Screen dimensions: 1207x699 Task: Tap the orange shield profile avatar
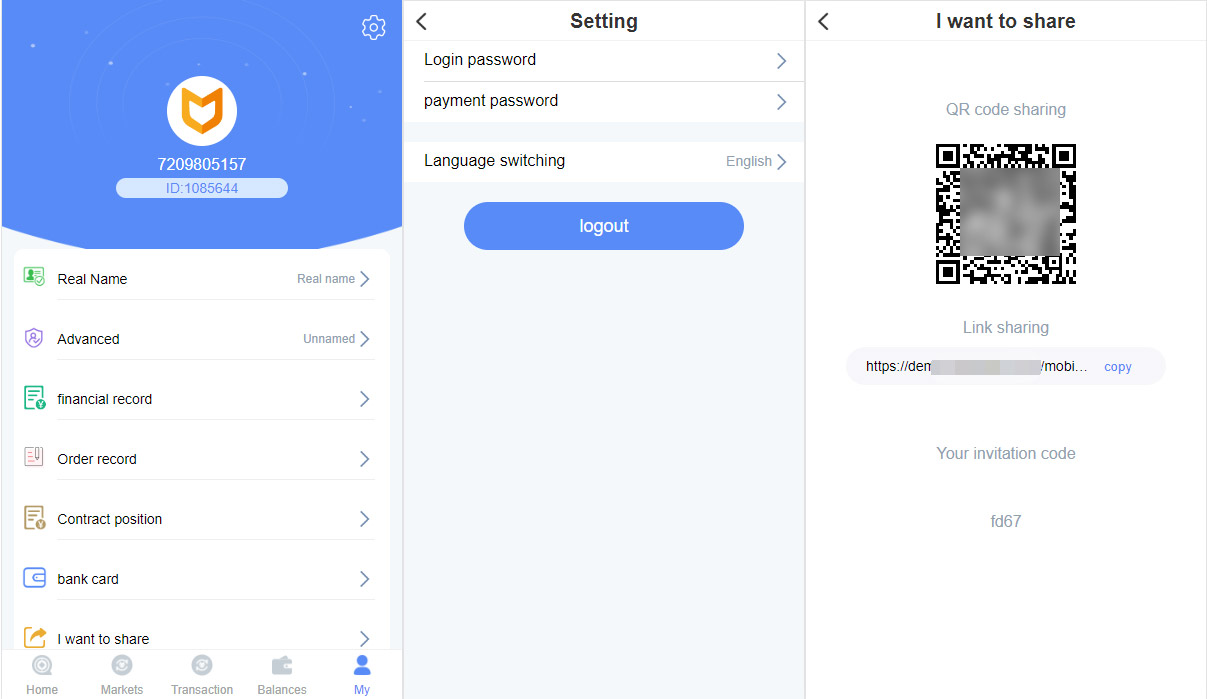tap(202, 111)
